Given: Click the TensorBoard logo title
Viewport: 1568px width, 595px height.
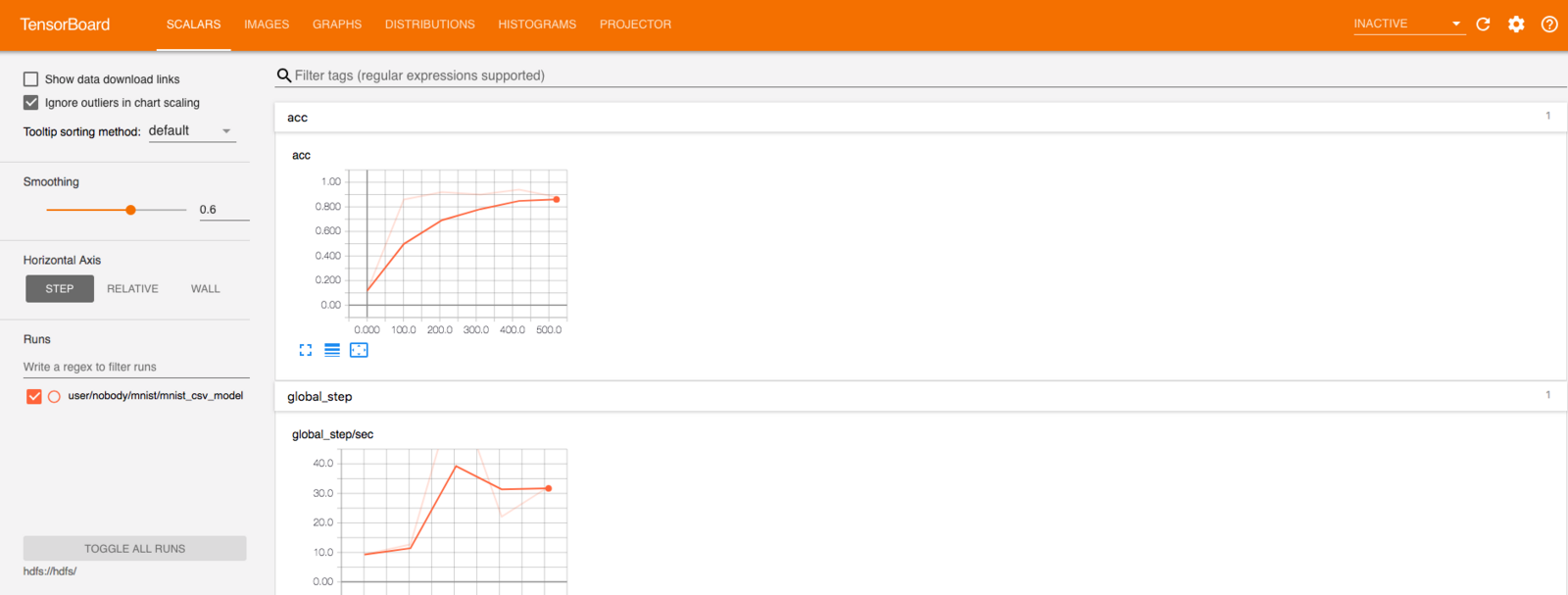Looking at the screenshot, I should pos(65,25).
